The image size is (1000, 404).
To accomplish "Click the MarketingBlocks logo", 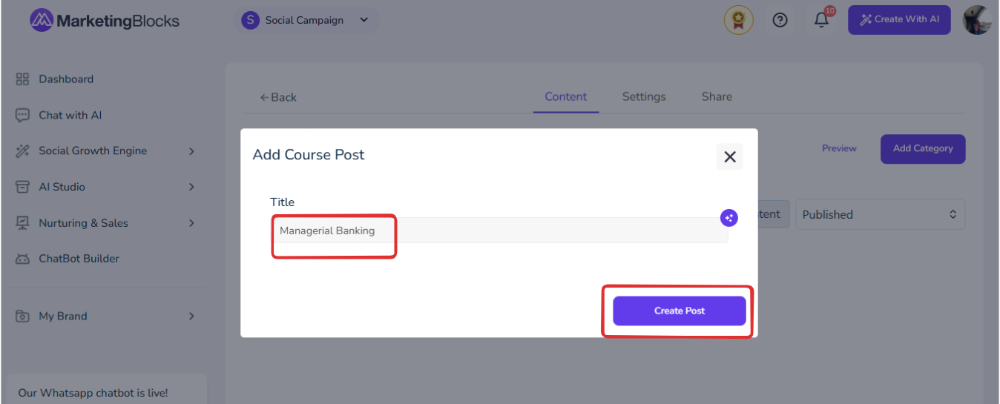I will pyautogui.click(x=105, y=20).
